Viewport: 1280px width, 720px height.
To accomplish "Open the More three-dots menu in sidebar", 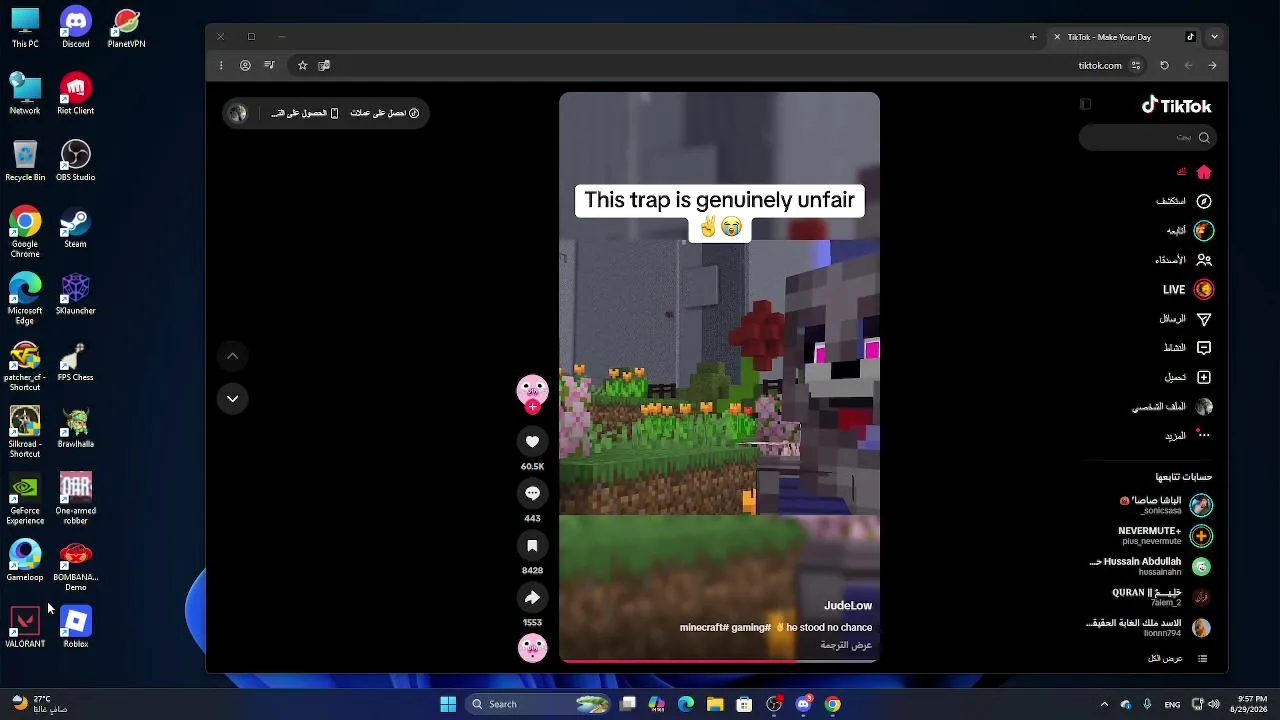I will pos(1204,435).
